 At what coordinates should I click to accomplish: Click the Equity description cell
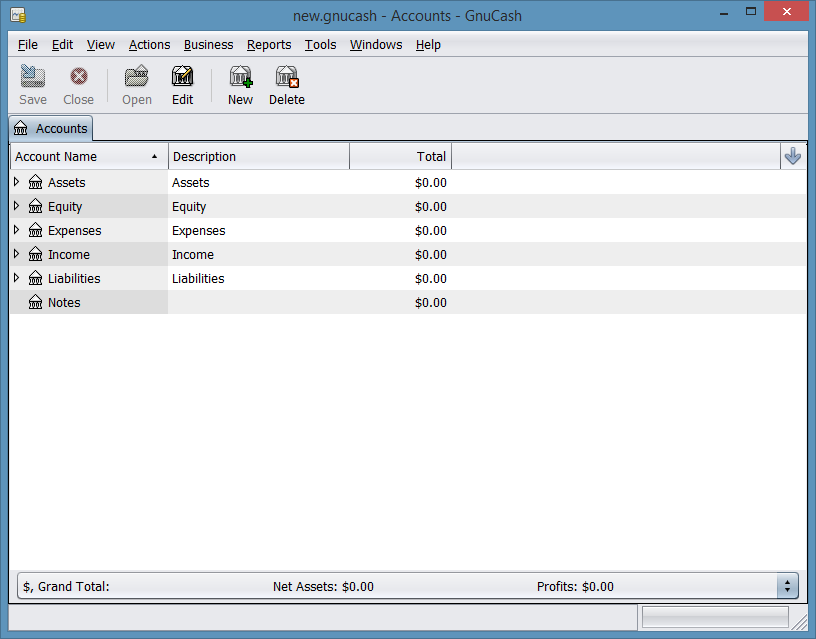click(258, 206)
